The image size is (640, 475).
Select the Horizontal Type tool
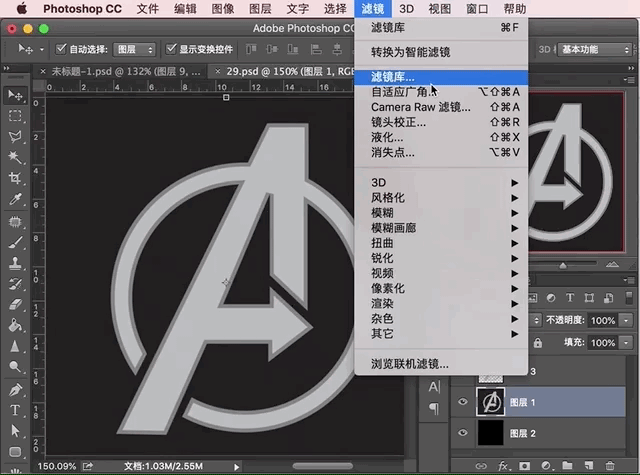click(x=16, y=410)
